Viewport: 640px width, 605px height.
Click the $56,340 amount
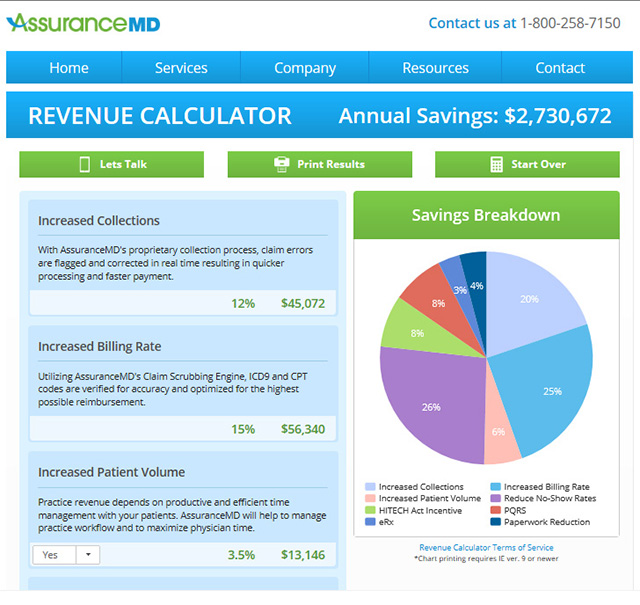tap(303, 429)
